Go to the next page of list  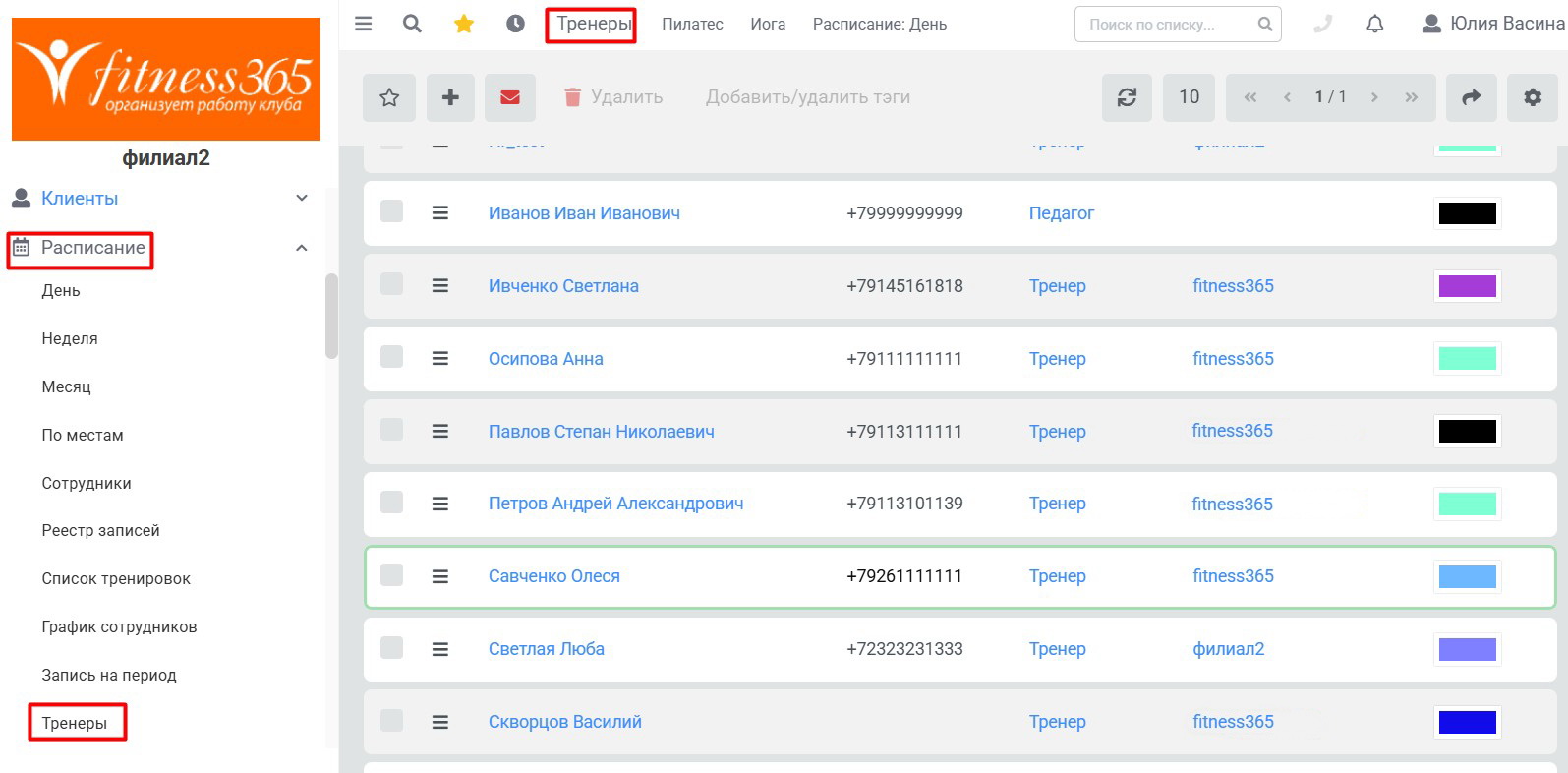[x=1374, y=97]
